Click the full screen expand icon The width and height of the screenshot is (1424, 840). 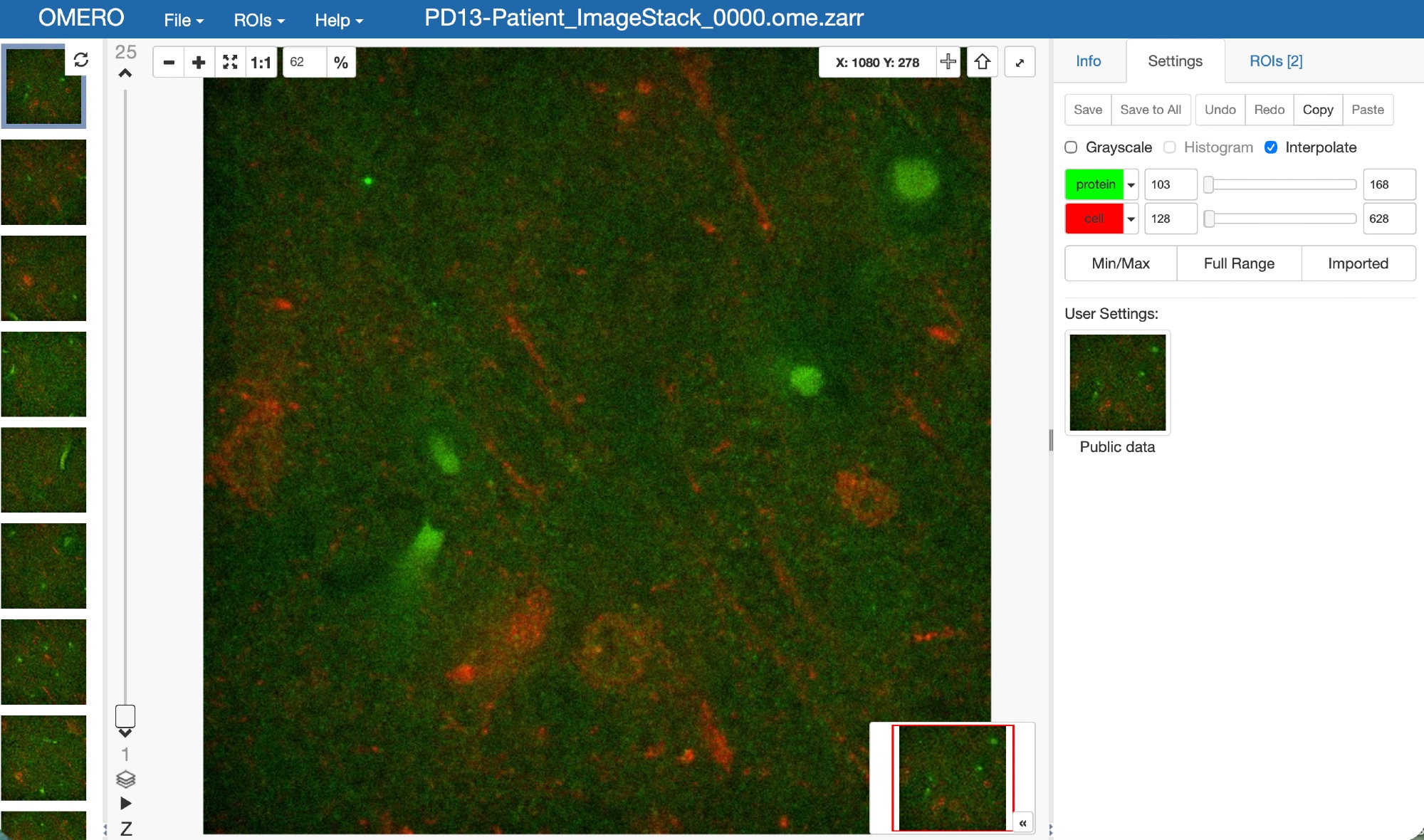pos(1020,63)
